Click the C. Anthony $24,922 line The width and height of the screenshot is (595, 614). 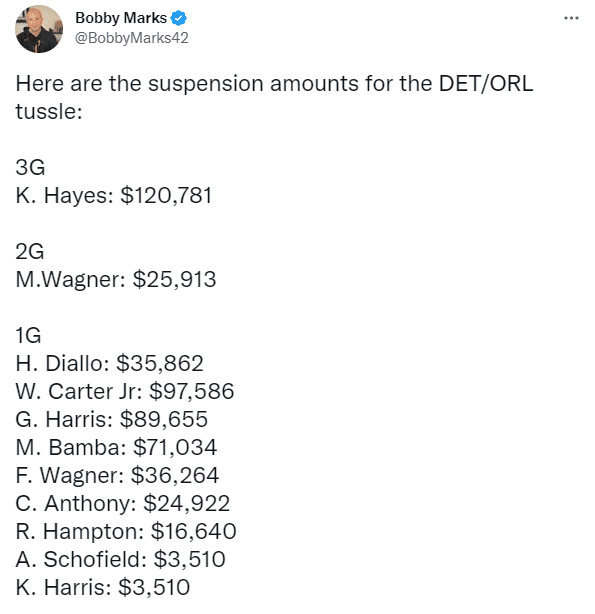(x=123, y=503)
